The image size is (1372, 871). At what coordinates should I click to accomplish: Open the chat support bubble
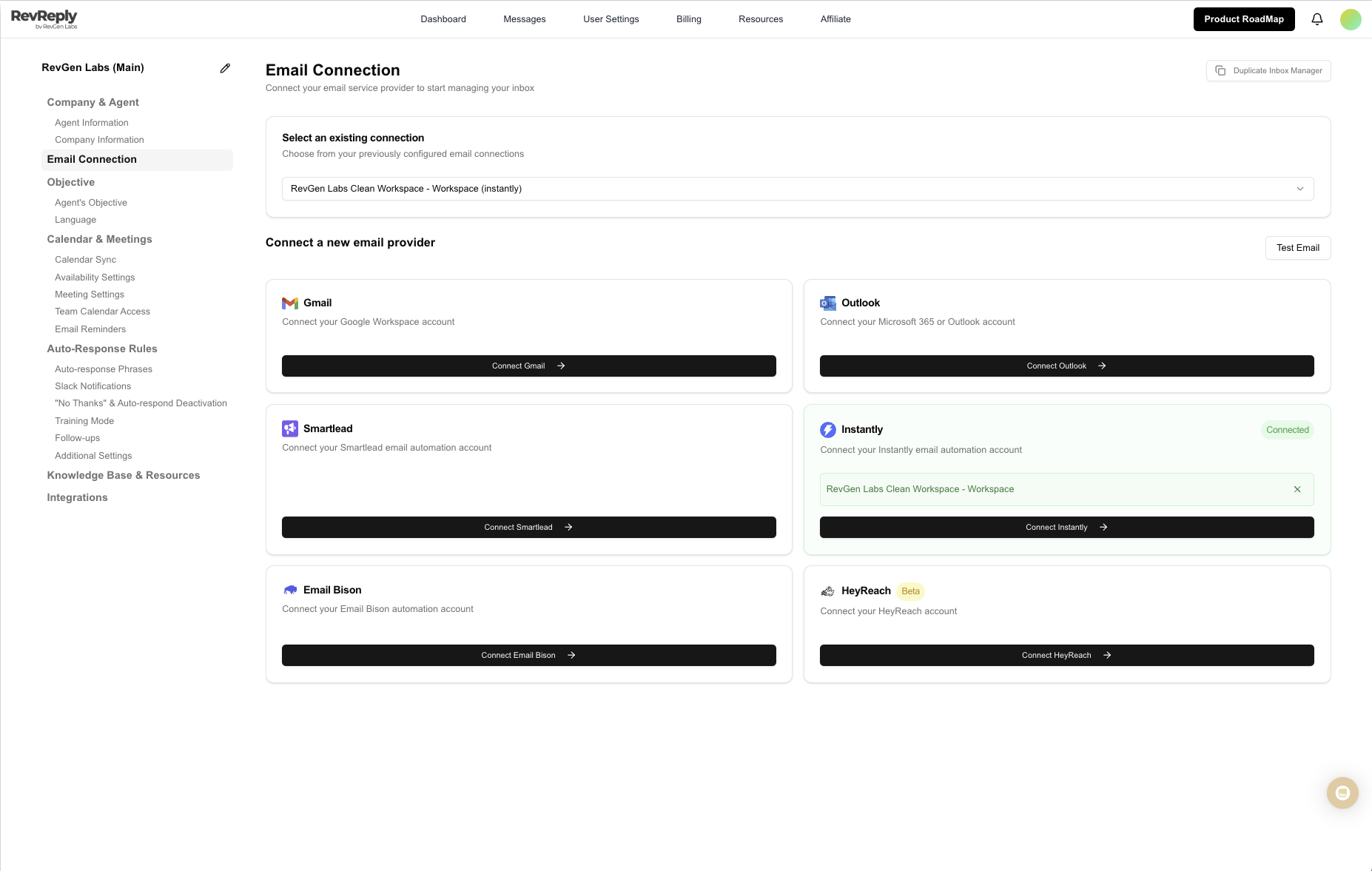1342,793
